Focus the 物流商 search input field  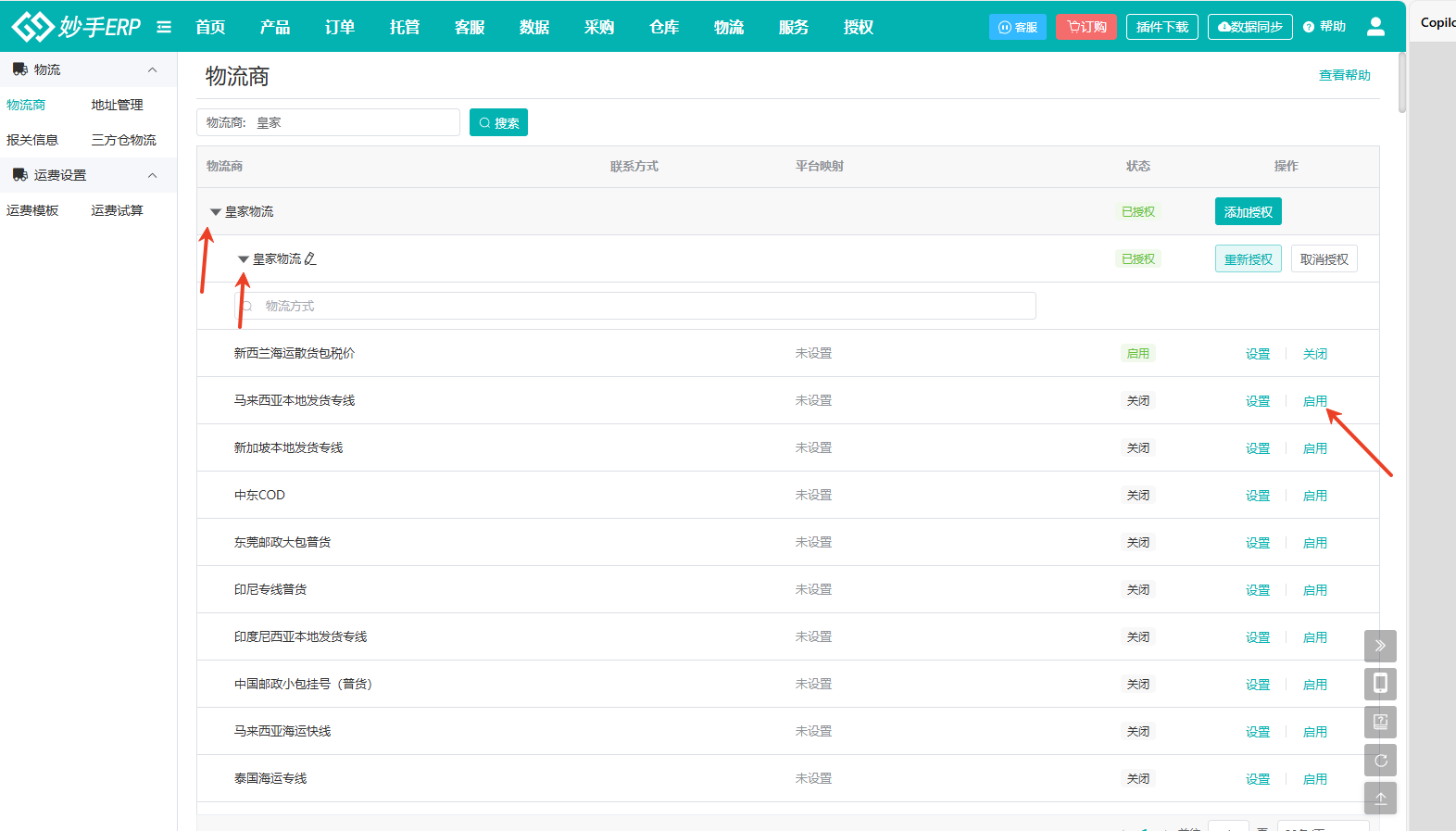[x=329, y=122]
